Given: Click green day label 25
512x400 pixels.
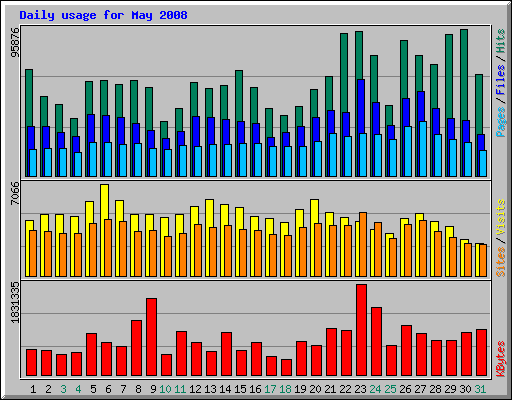Looking at the screenshot, I should 390,389.
